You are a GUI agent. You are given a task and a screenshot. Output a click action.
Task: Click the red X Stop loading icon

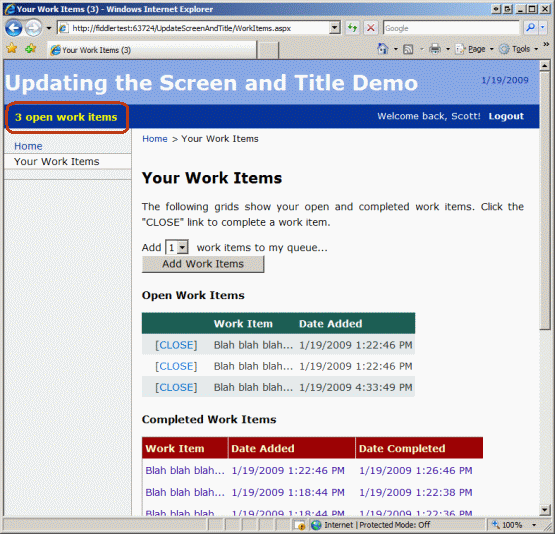[370, 28]
